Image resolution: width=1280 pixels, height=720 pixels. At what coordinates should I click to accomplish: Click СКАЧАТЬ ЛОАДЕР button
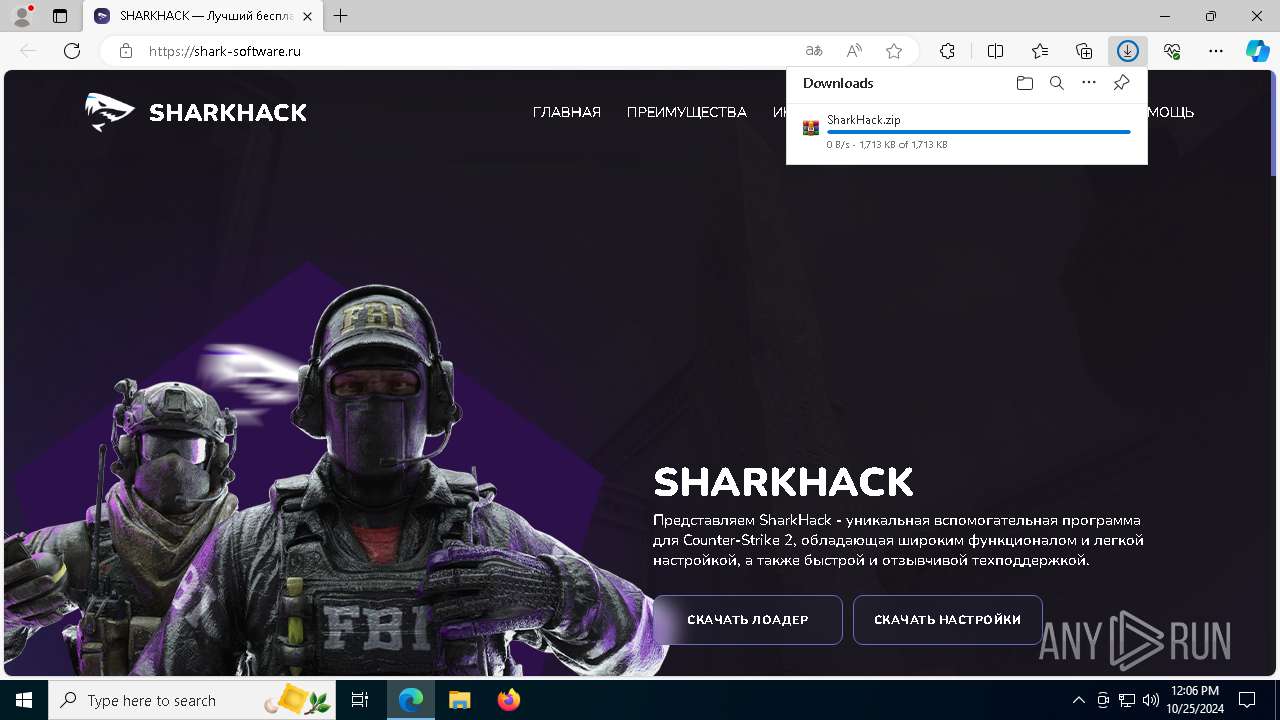point(748,620)
